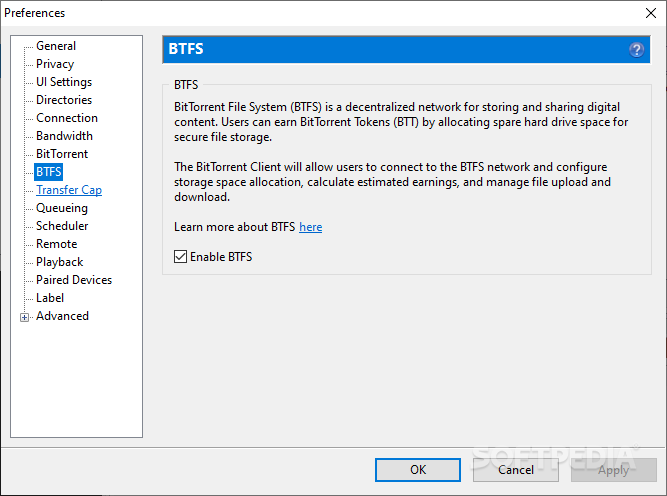Open the Scheduler page
Image resolution: width=667 pixels, height=496 pixels.
tap(62, 226)
